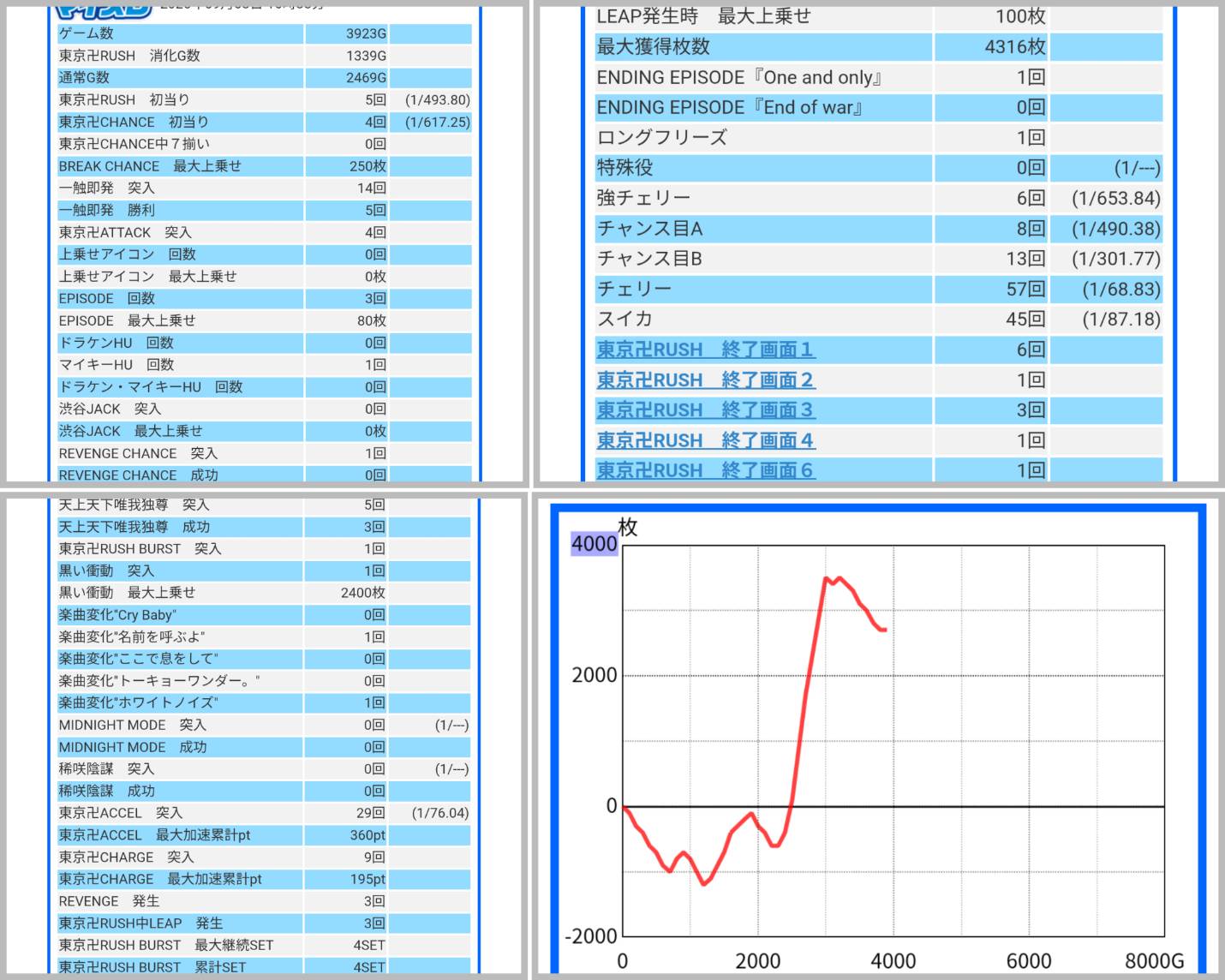This screenshot has height=980, width=1225.
Task: Click the 最大獲得枚数 4316枚 value
Action: (x=1014, y=47)
